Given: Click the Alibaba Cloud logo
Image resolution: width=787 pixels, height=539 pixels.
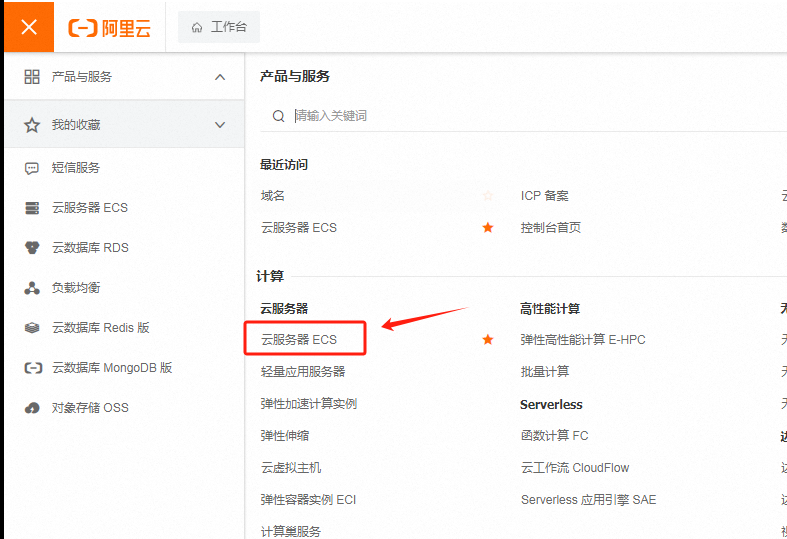Looking at the screenshot, I should (x=110, y=28).
